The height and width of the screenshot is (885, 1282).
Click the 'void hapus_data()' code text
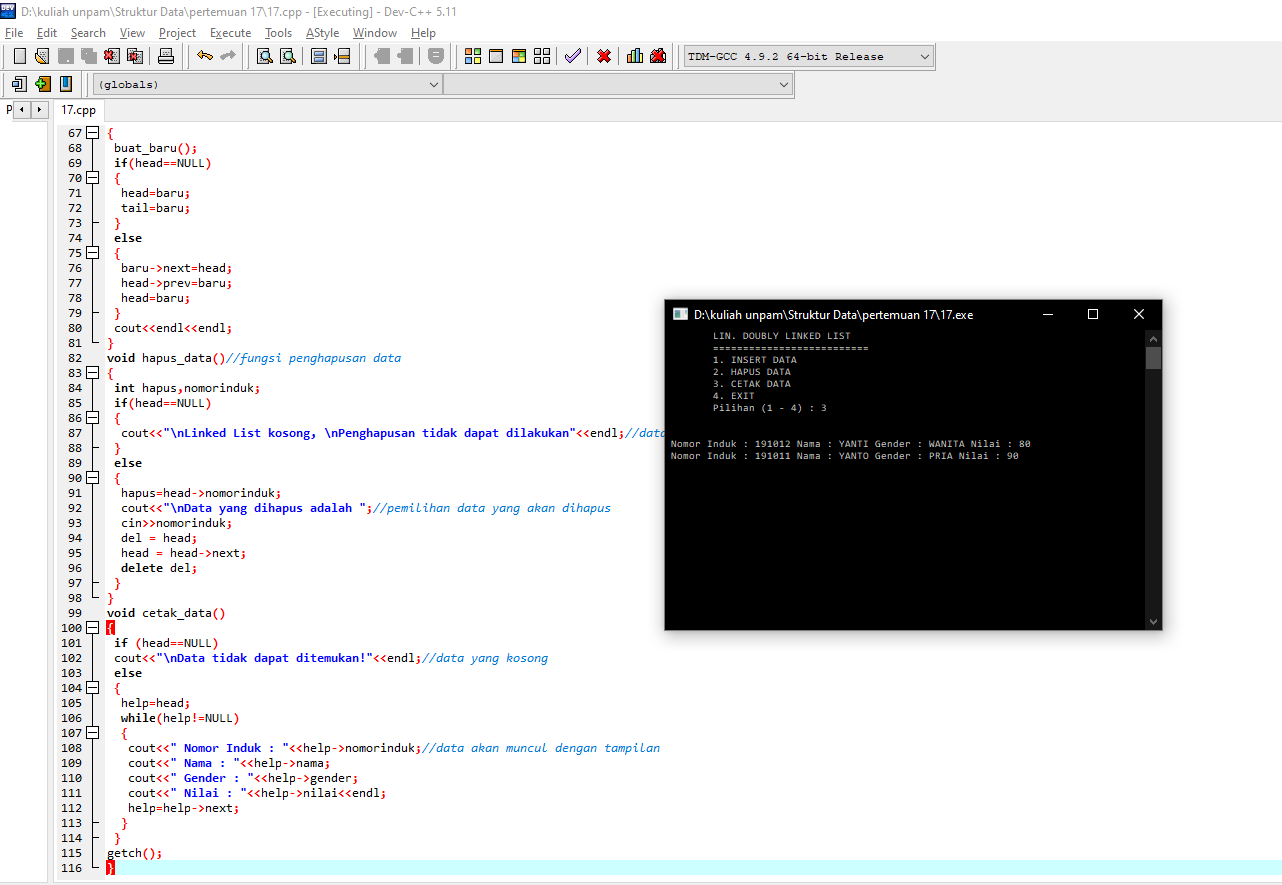click(x=165, y=358)
